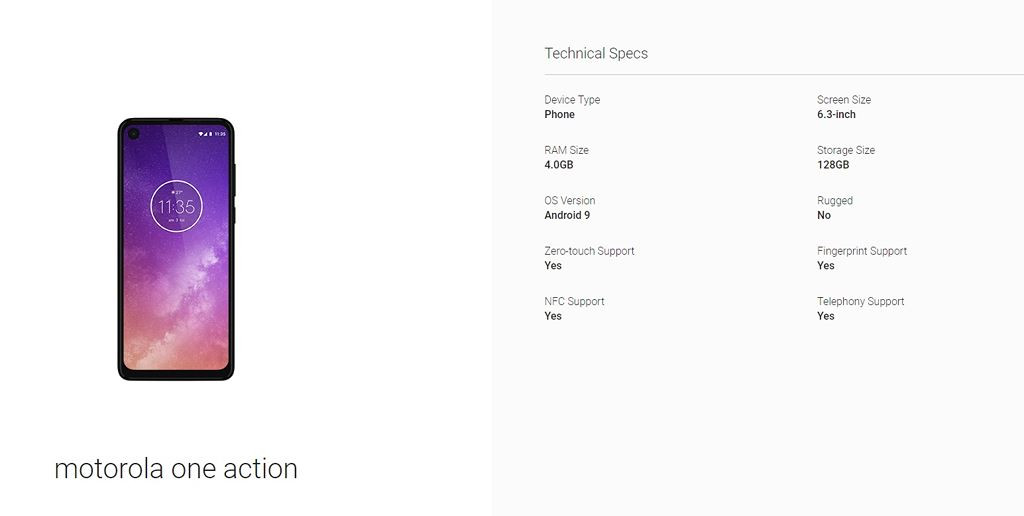The width and height of the screenshot is (1024, 516).
Task: Select the OS Version label
Action: [570, 200]
